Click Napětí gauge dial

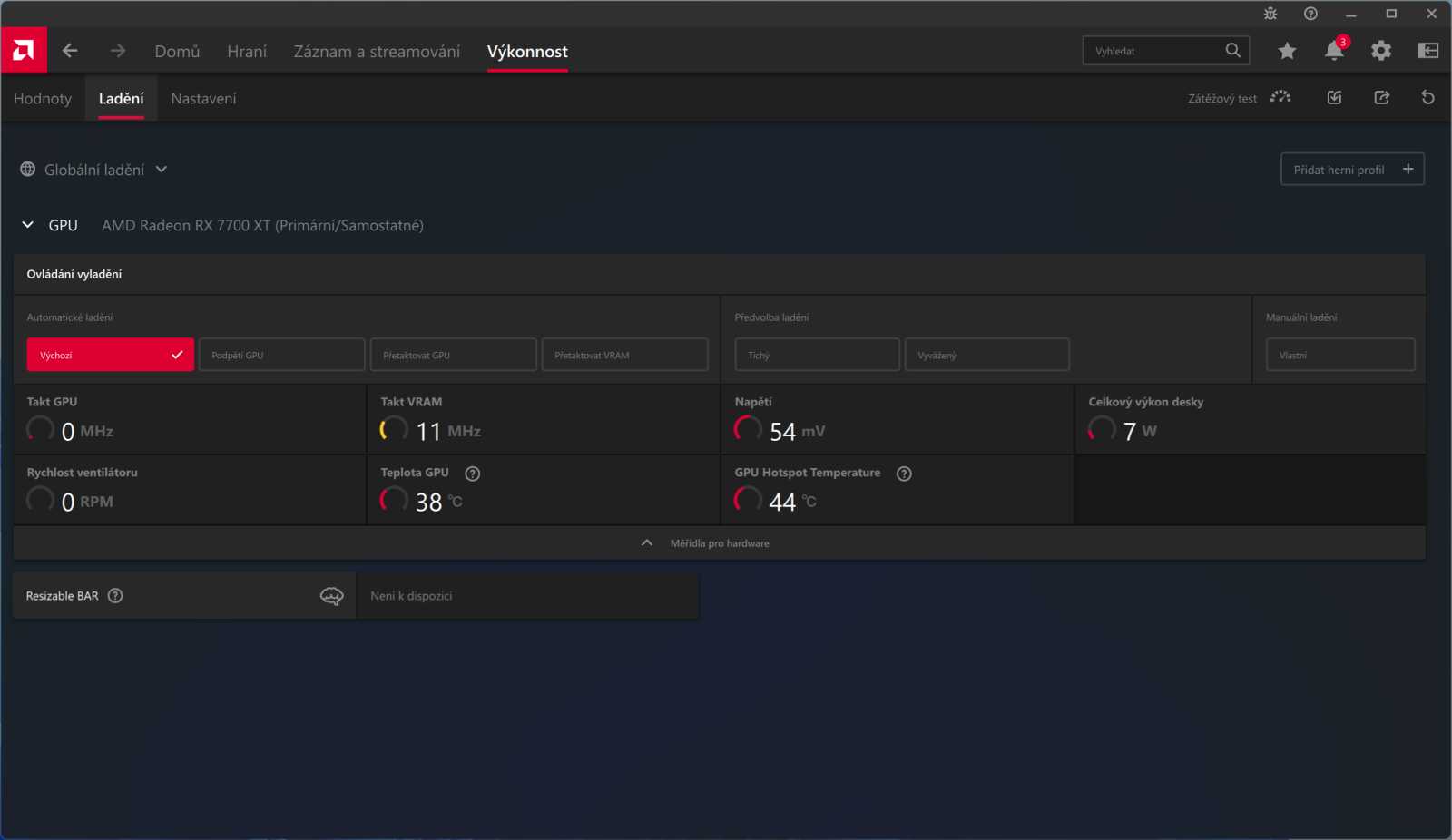click(x=748, y=428)
